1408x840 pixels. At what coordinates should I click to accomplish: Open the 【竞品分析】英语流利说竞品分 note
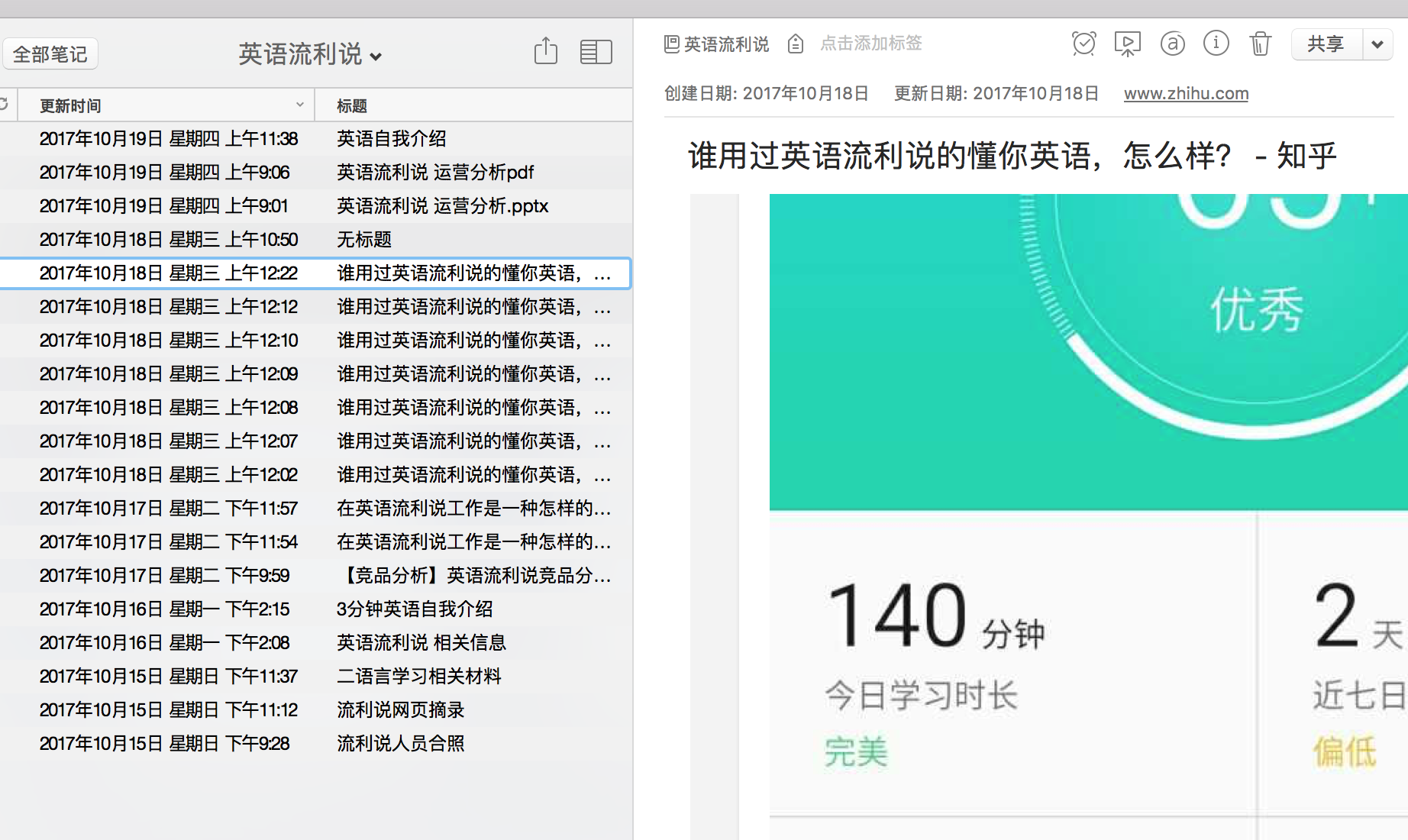(x=316, y=575)
